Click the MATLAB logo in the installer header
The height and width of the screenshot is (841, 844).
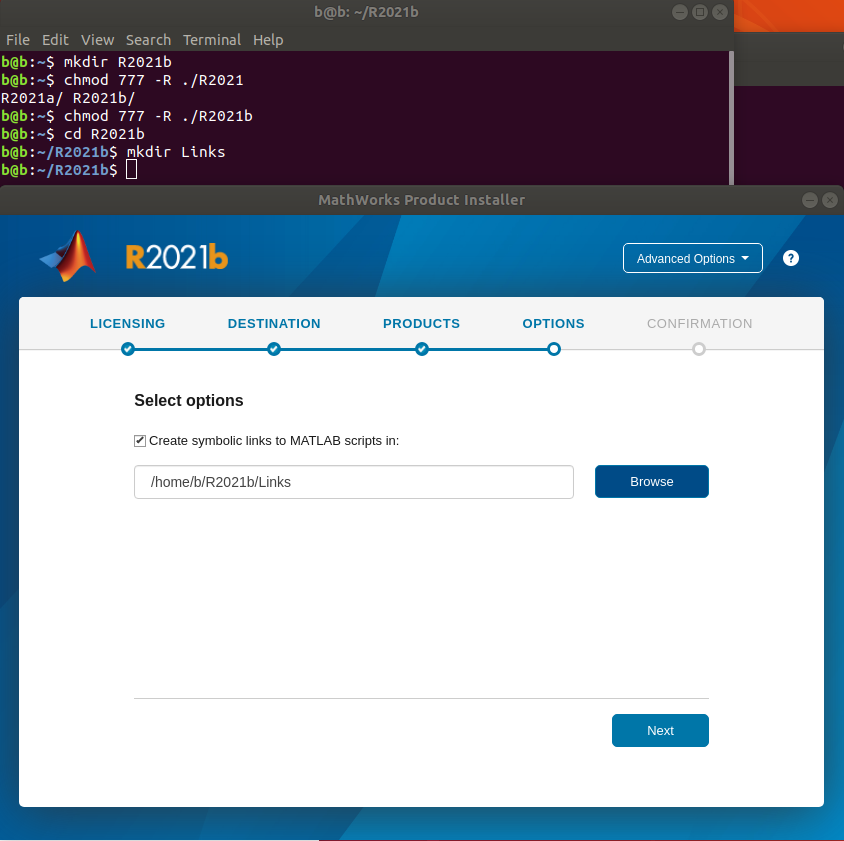pos(68,256)
